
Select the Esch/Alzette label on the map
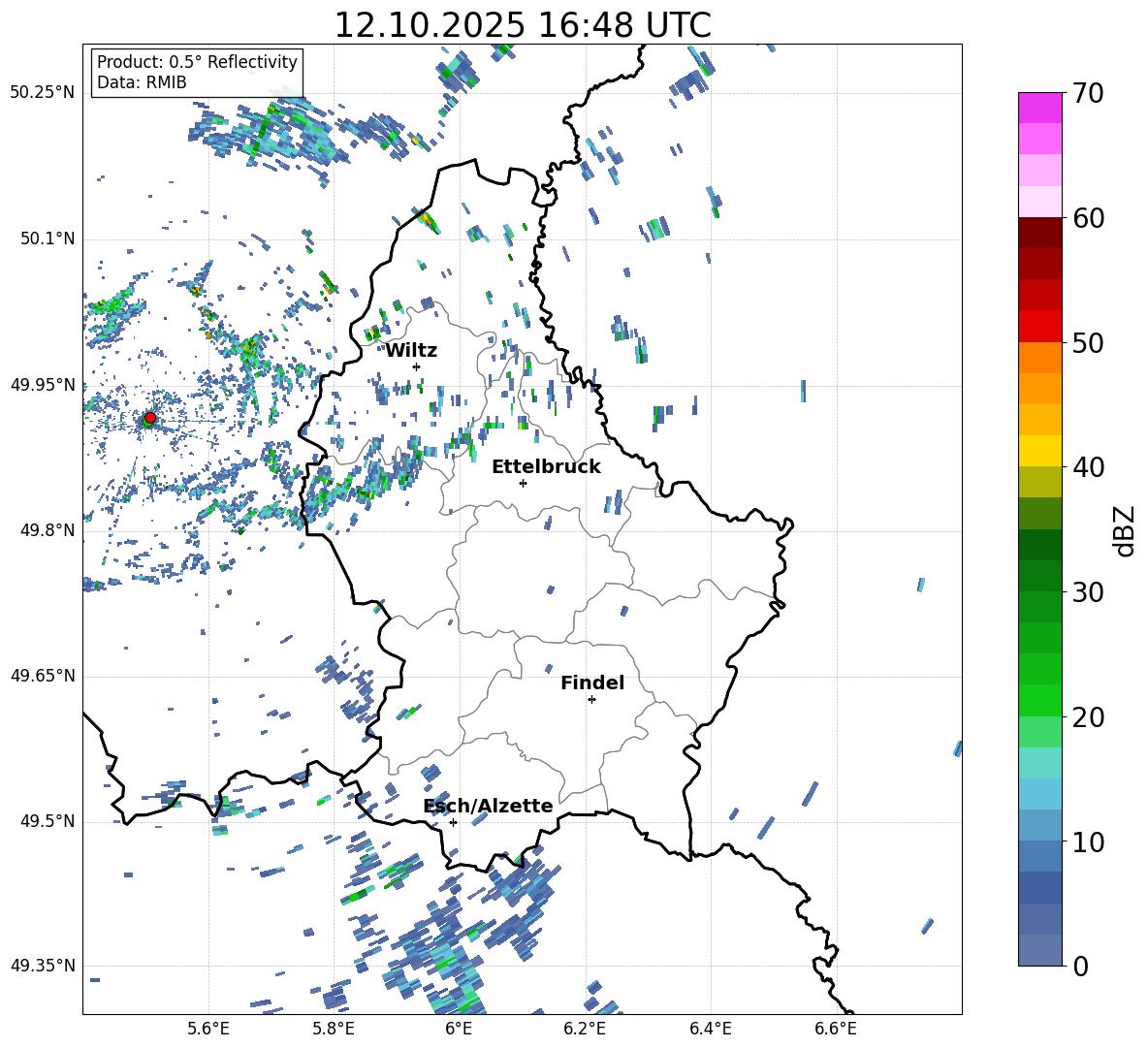click(x=489, y=806)
